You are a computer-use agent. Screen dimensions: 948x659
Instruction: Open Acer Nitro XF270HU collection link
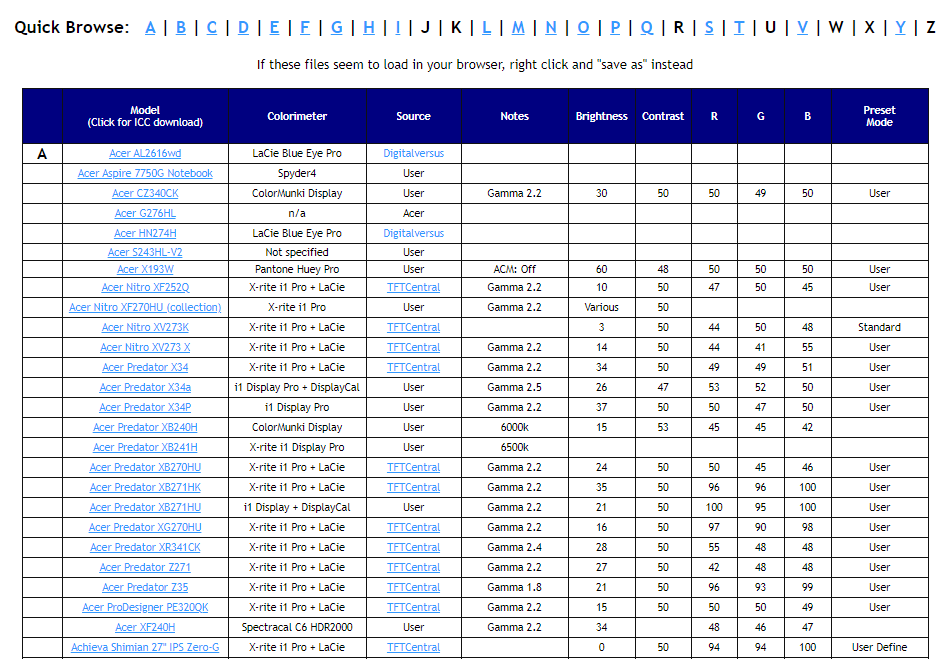(x=145, y=308)
